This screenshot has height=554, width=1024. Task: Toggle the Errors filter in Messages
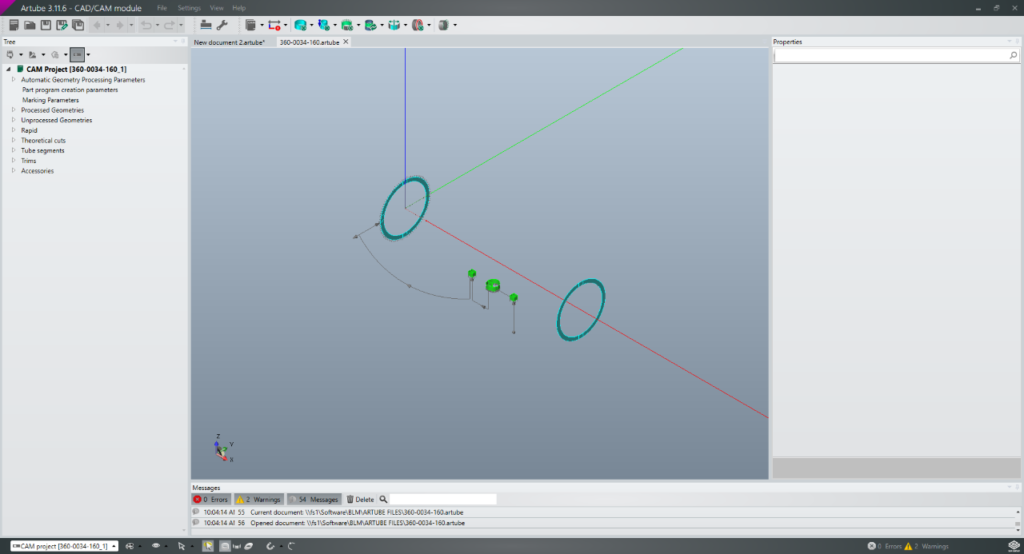[211, 499]
